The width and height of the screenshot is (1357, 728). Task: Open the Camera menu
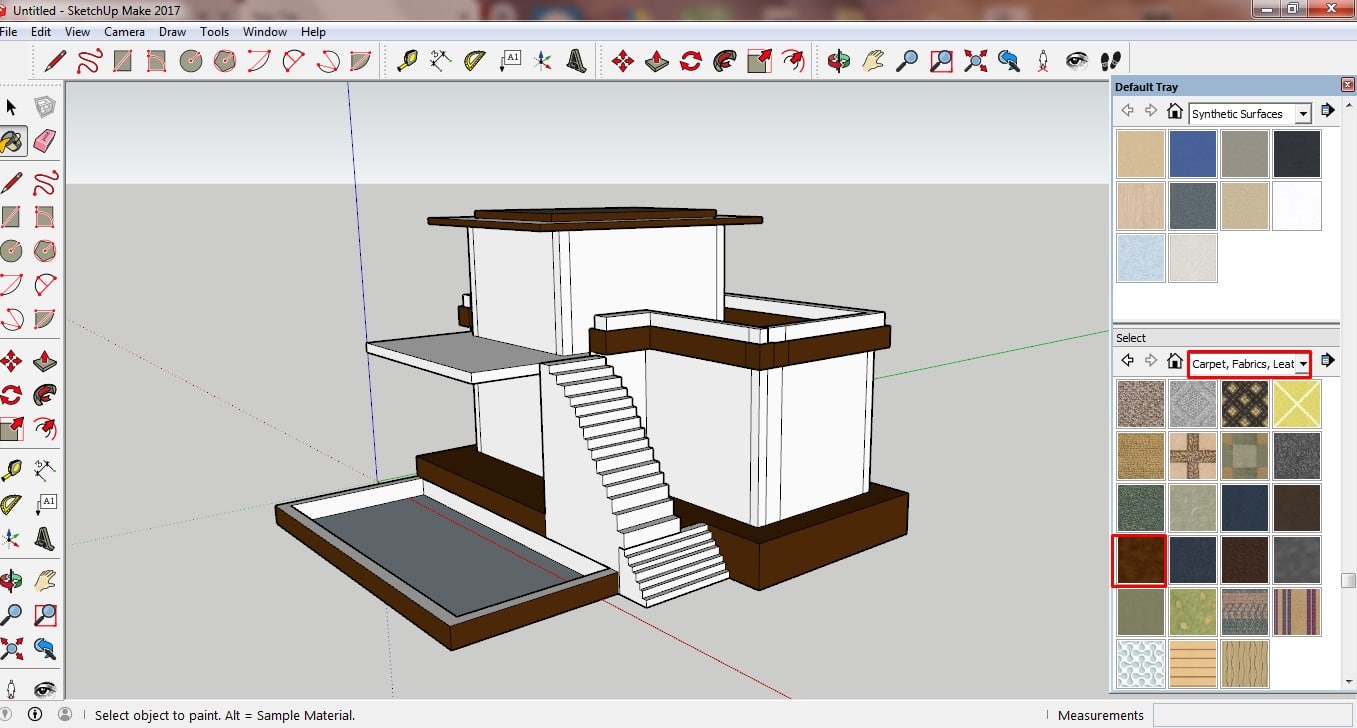pyautogui.click(x=125, y=32)
